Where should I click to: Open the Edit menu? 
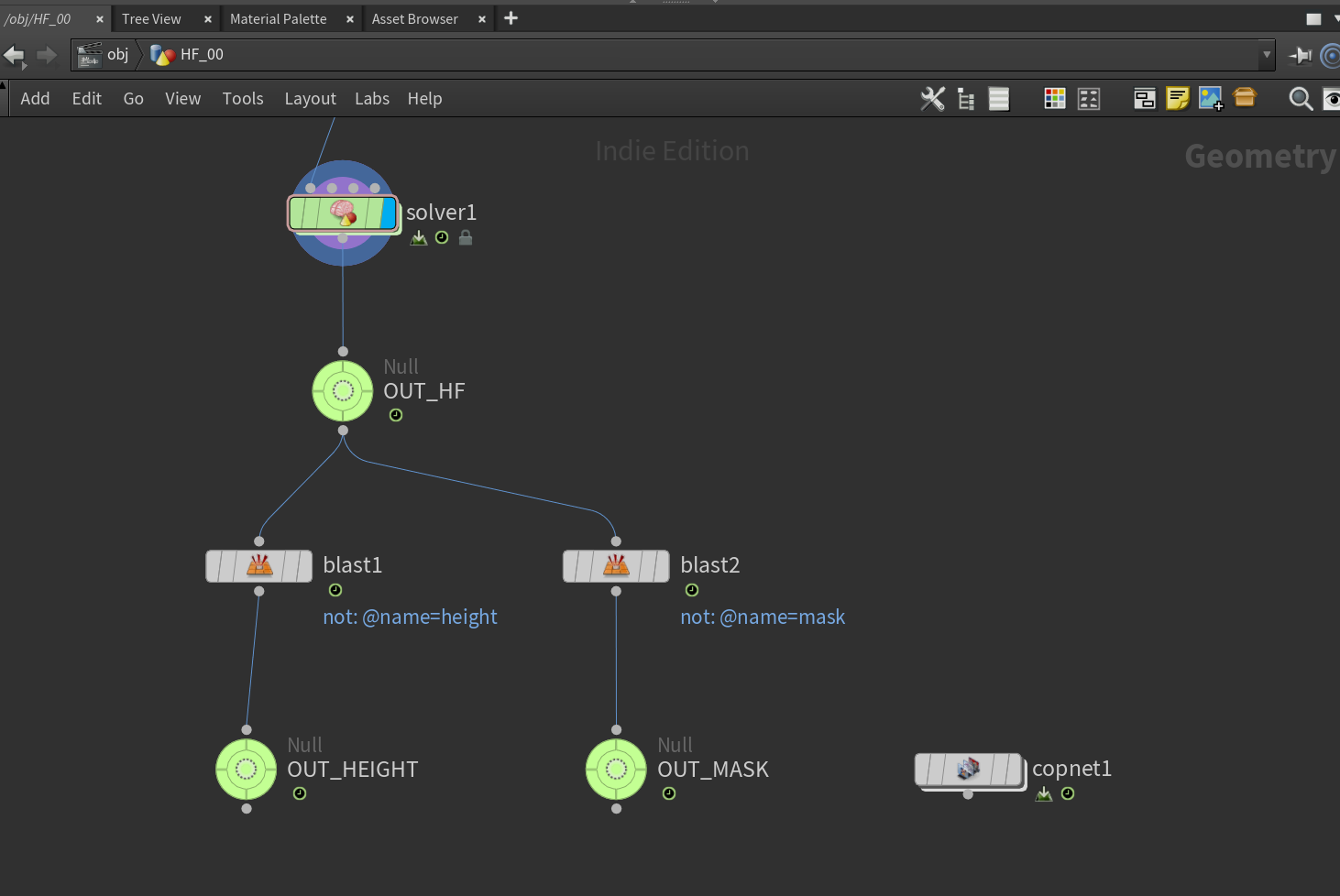click(x=87, y=99)
